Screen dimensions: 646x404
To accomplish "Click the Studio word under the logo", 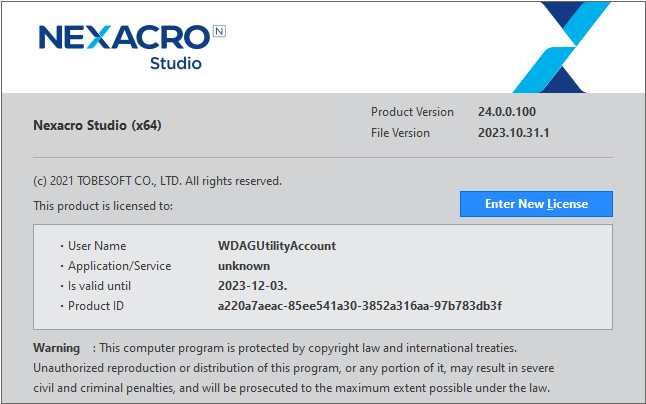I will point(175,64).
